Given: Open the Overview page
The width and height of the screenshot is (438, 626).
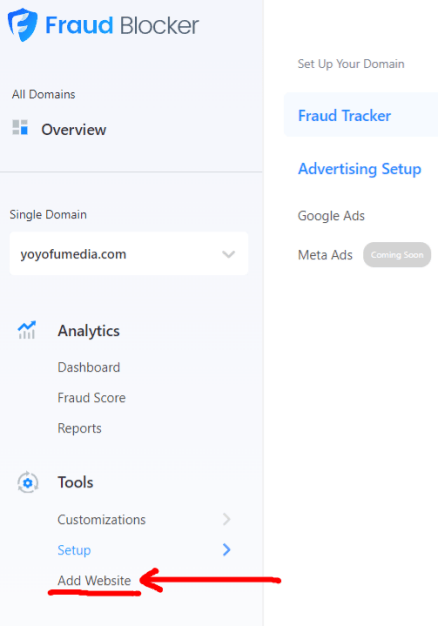Looking at the screenshot, I should tap(74, 129).
